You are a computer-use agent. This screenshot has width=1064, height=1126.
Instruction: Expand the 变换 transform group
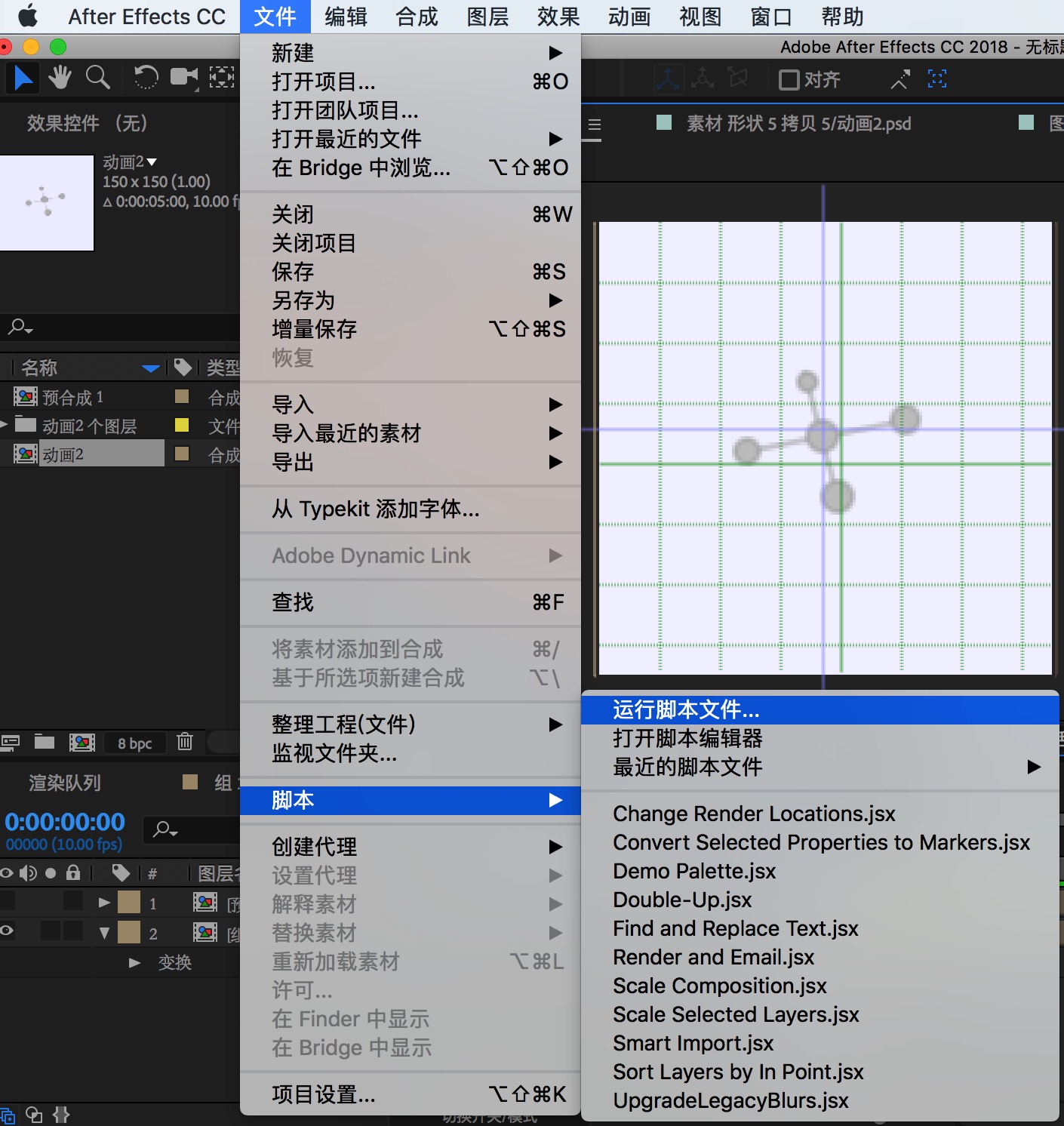pos(134,963)
